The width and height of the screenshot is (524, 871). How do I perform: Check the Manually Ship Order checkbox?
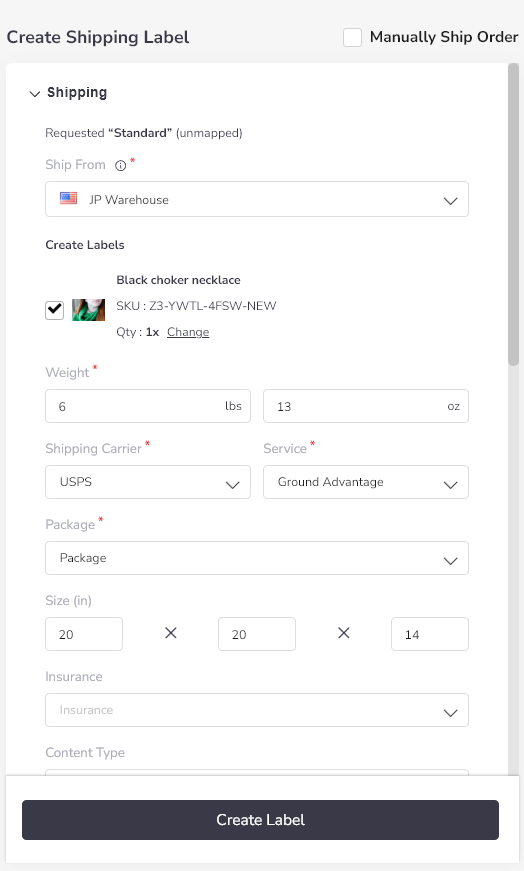tap(352, 37)
